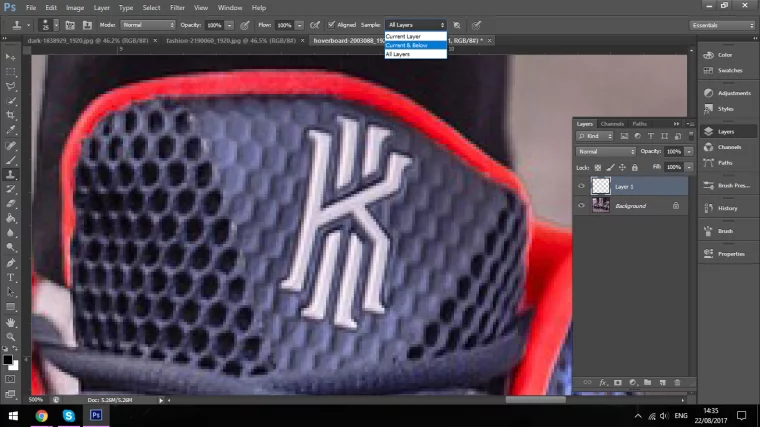Viewport: 760px width, 427px height.
Task: Open the Essentials workspace dropdown
Action: [723, 25]
